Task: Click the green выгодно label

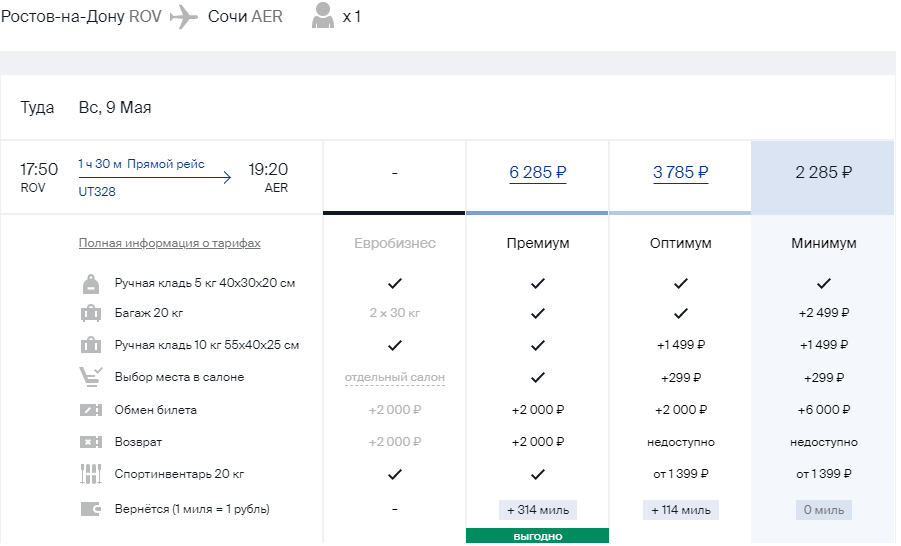Action: [x=538, y=536]
